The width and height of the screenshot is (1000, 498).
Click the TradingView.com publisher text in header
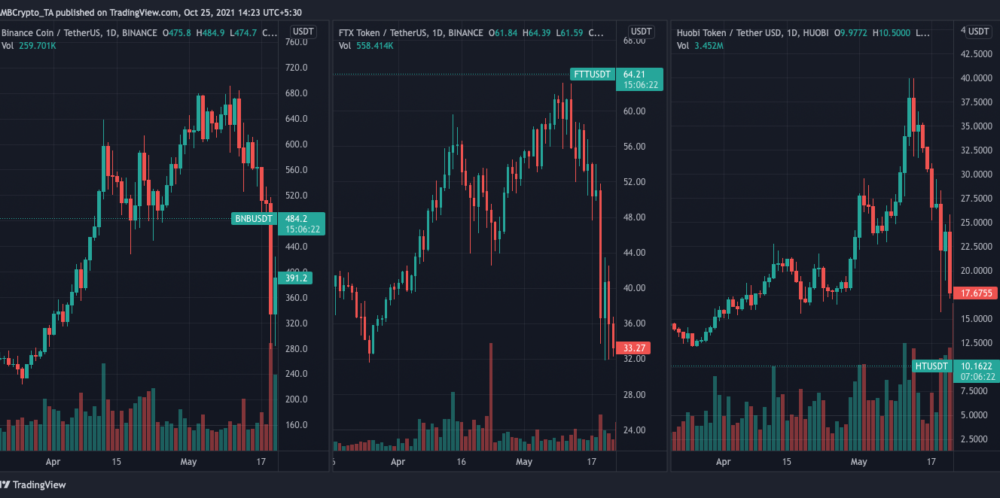pos(145,11)
